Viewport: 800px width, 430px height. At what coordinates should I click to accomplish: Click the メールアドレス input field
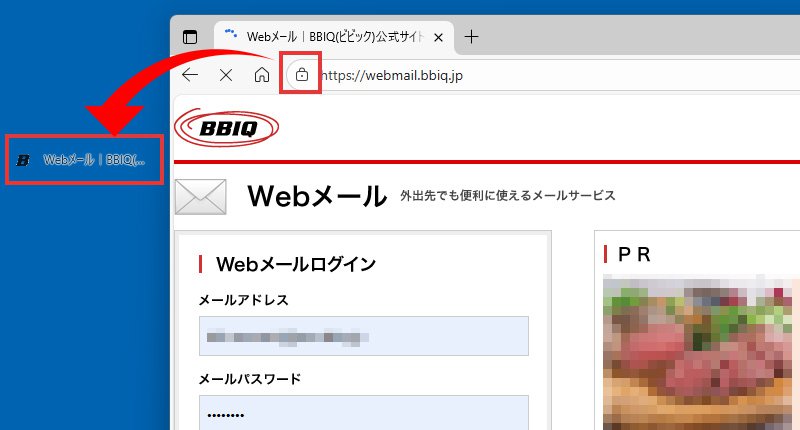tap(363, 336)
